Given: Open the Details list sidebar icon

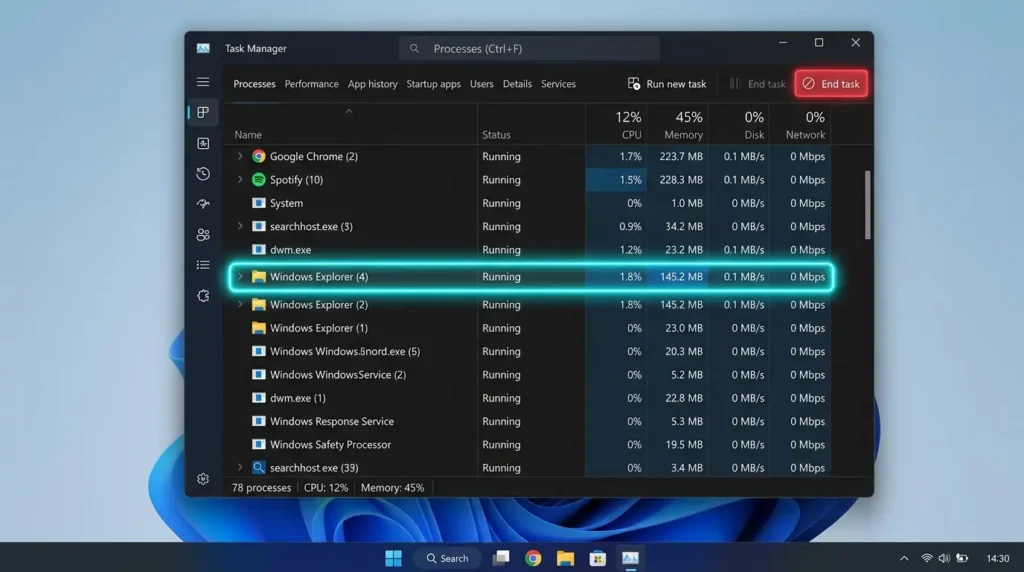Looking at the screenshot, I should (203, 265).
